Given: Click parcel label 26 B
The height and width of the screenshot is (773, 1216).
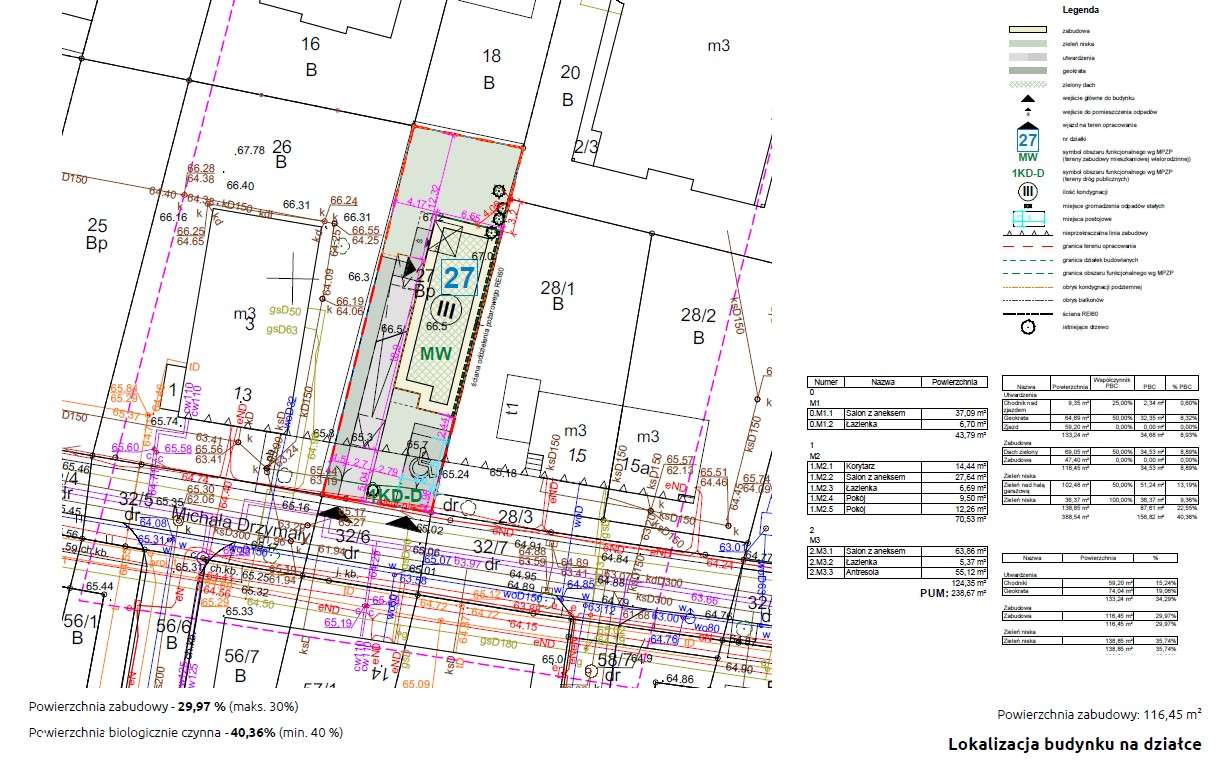Looking at the screenshot, I should [x=281, y=153].
